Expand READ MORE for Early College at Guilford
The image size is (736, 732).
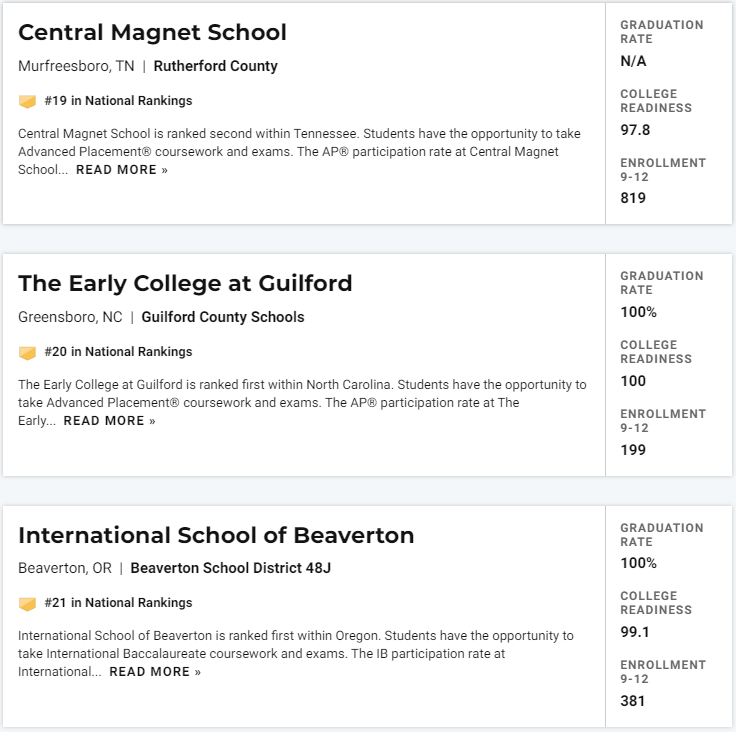(x=109, y=421)
